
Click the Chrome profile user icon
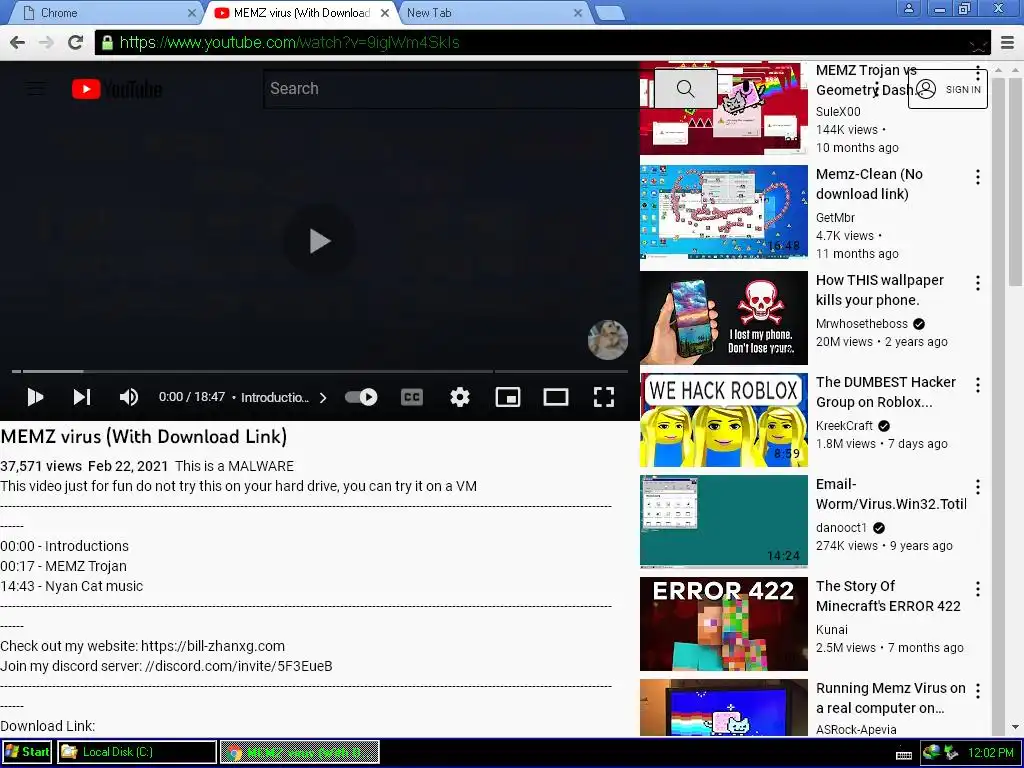908,9
